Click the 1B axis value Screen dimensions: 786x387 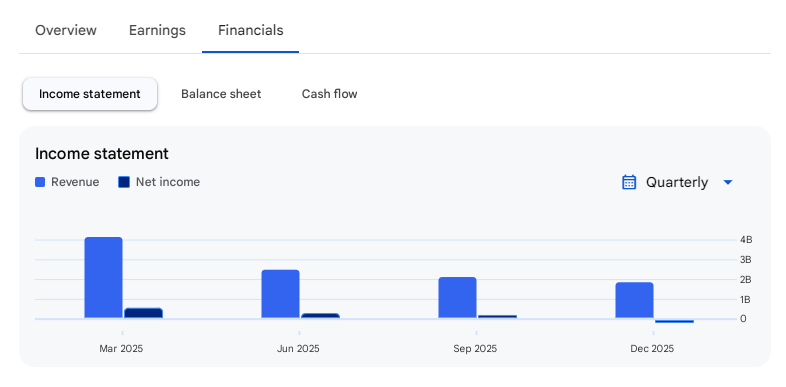746,300
